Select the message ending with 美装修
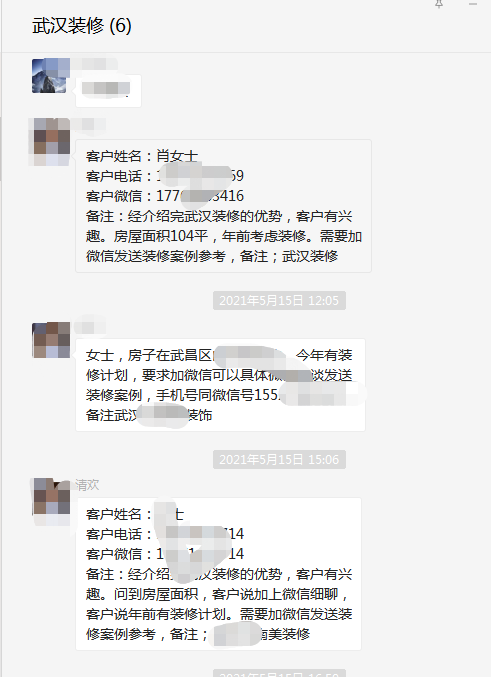This screenshot has width=491, height=677. pyautogui.click(x=218, y=574)
